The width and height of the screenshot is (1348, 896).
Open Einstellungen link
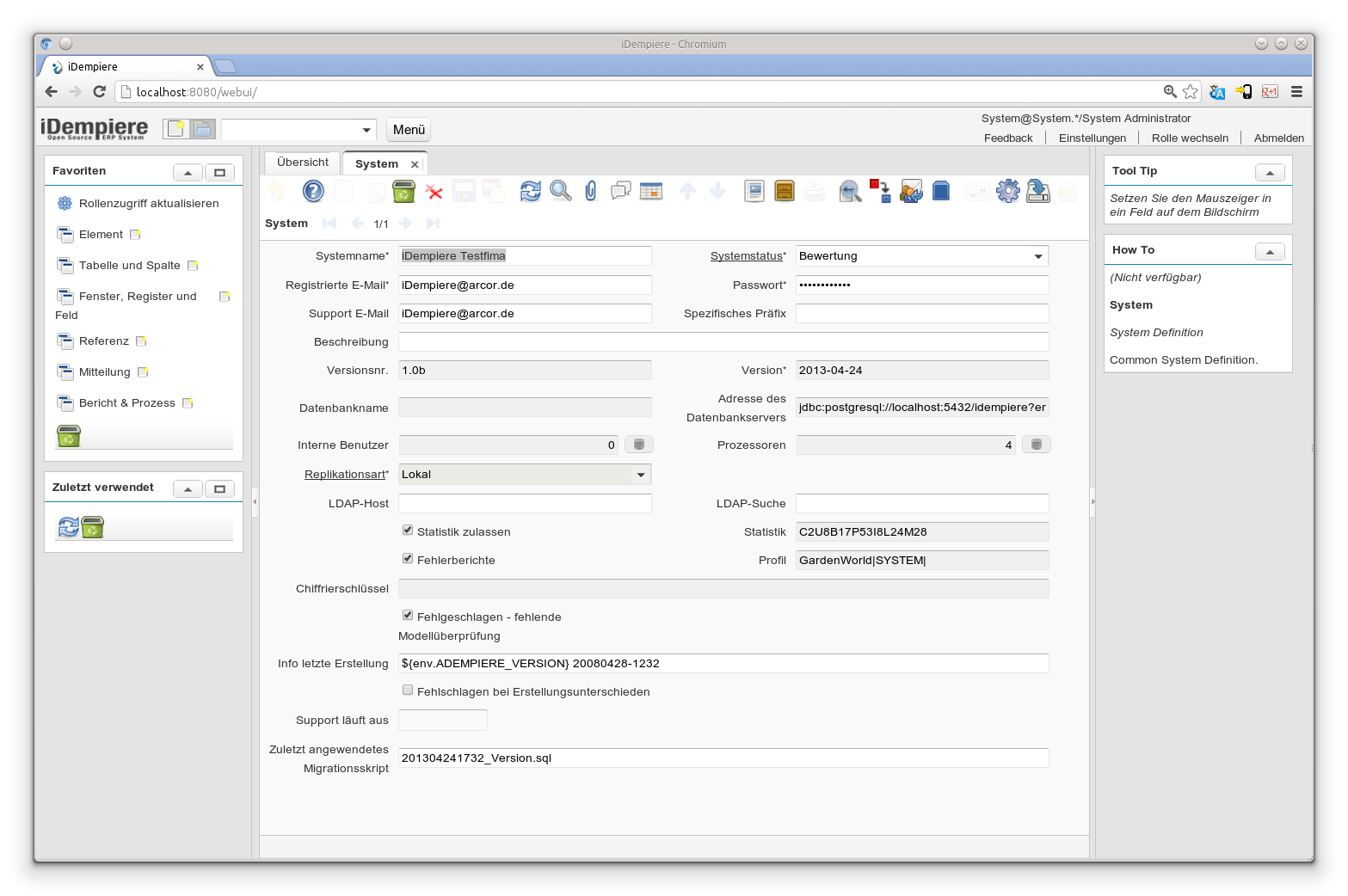point(1093,138)
